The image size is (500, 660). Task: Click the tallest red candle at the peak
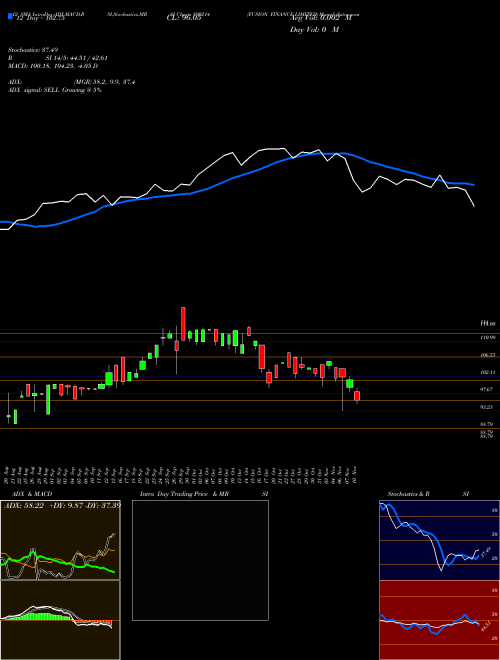183,324
